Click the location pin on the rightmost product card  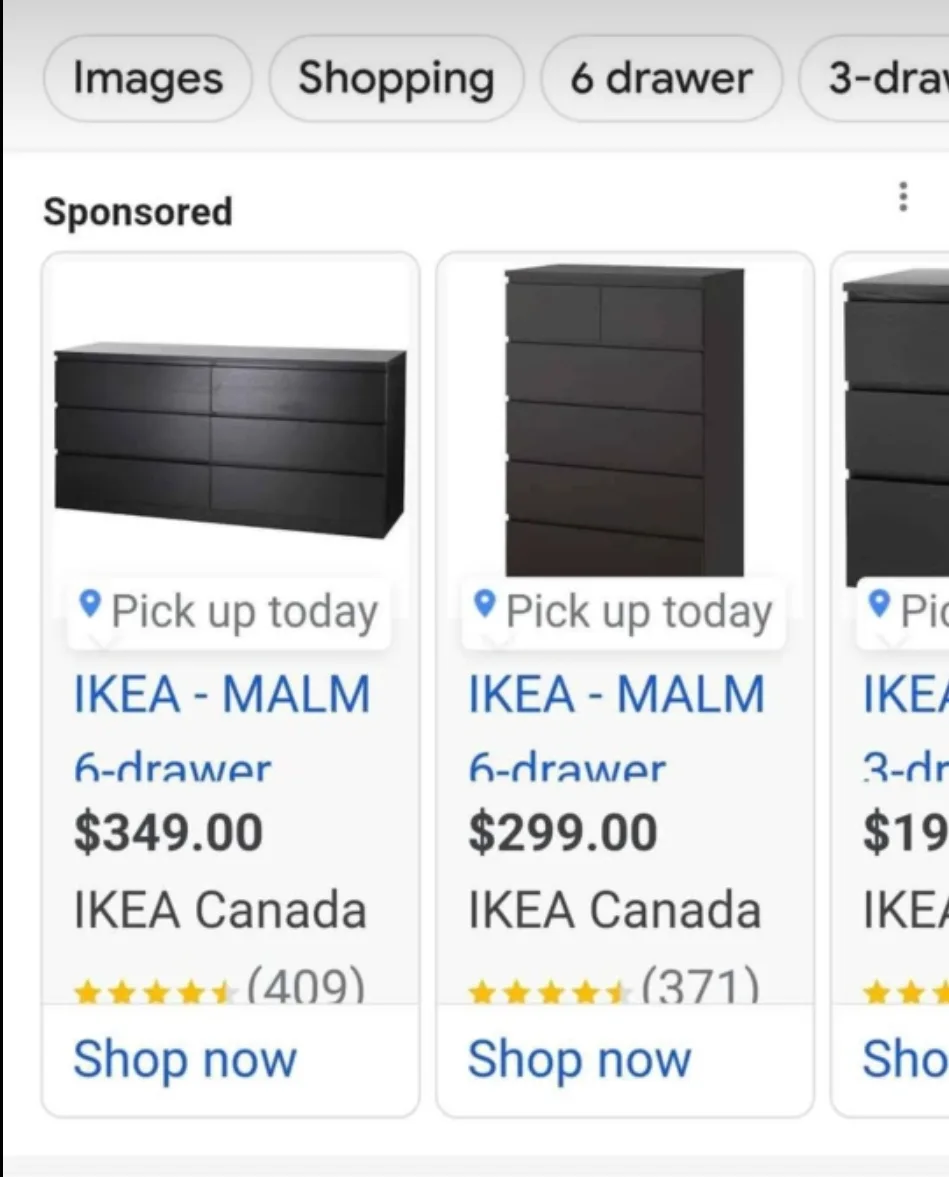tap(880, 605)
